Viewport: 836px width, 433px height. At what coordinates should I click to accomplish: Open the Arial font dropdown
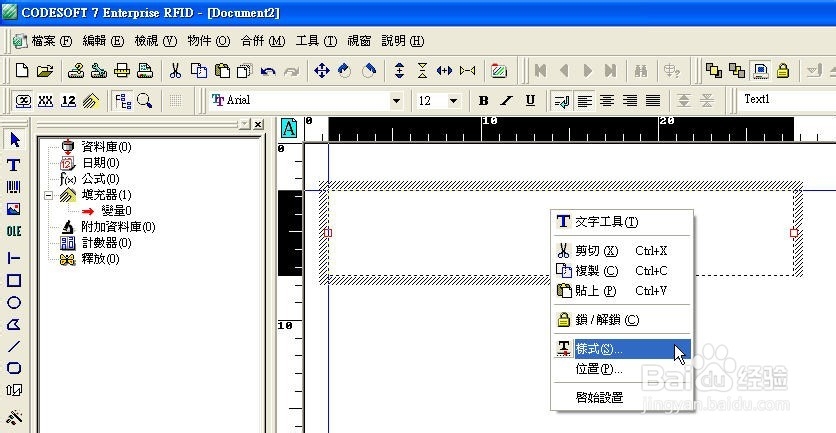point(396,100)
